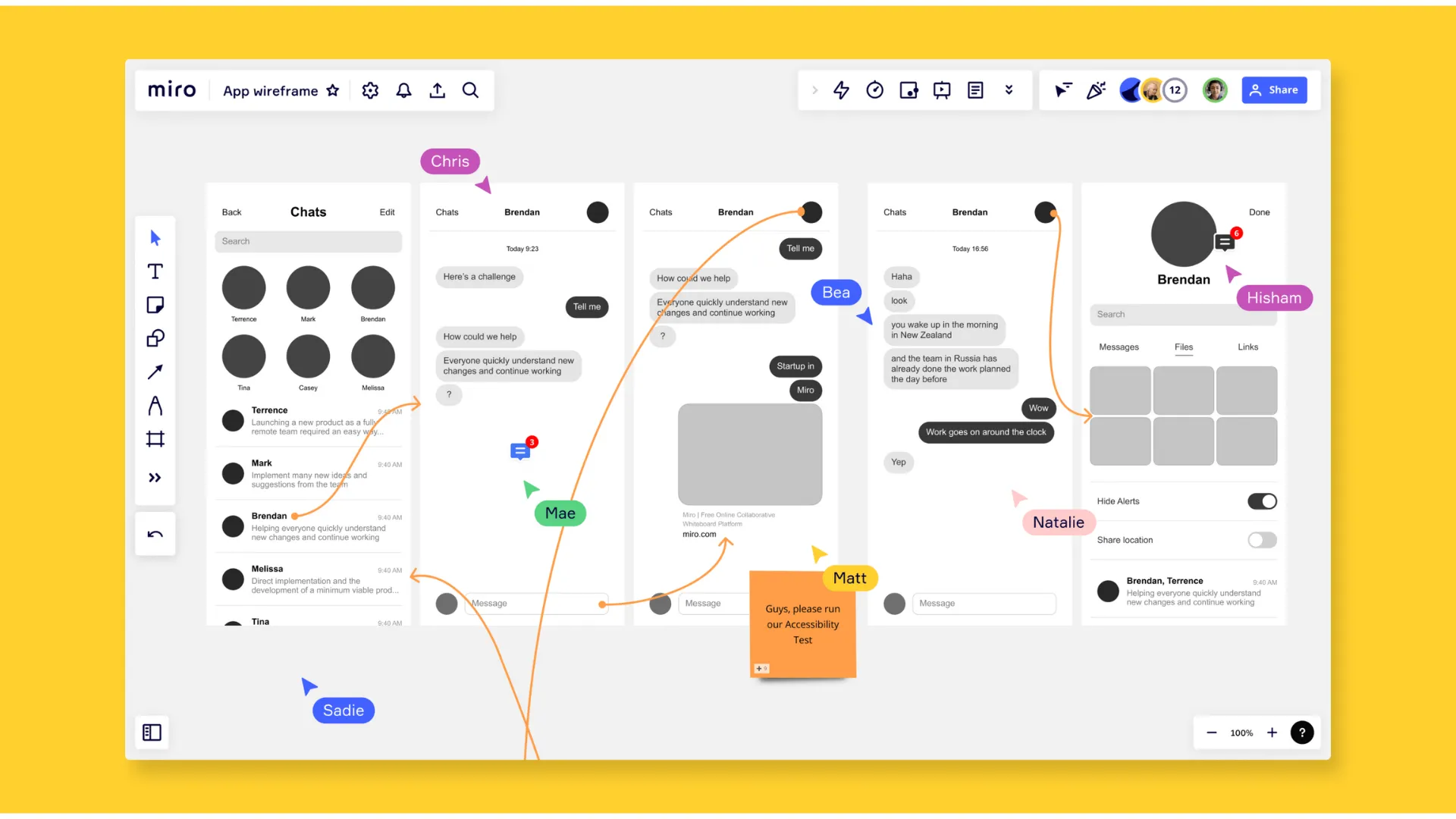Switch to the Links tab

click(x=1247, y=347)
